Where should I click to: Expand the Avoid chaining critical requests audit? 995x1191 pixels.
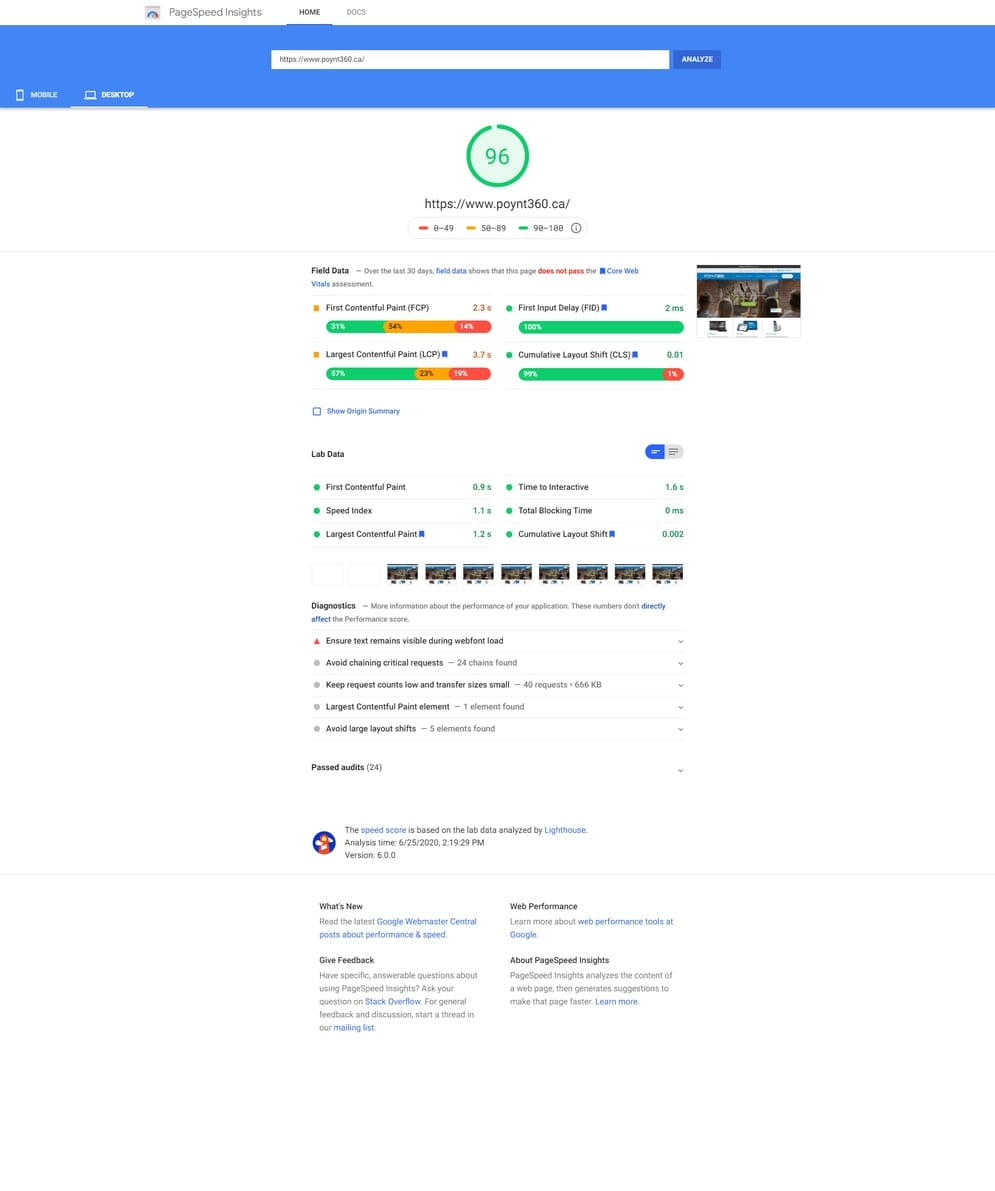click(x=680, y=663)
